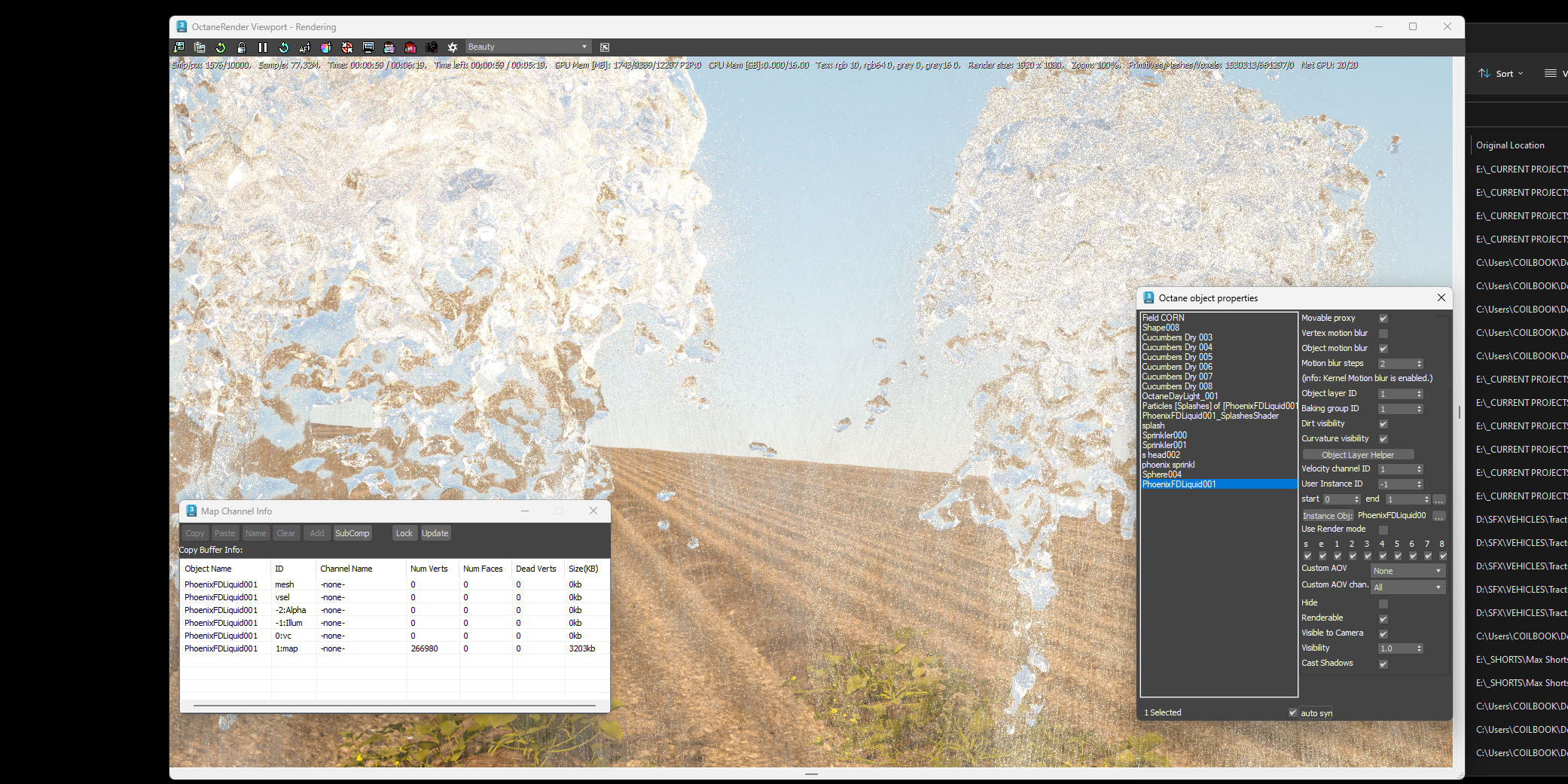Image resolution: width=1568 pixels, height=784 pixels.
Task: Toggle the Object motion blur checkbox
Action: point(1383,349)
